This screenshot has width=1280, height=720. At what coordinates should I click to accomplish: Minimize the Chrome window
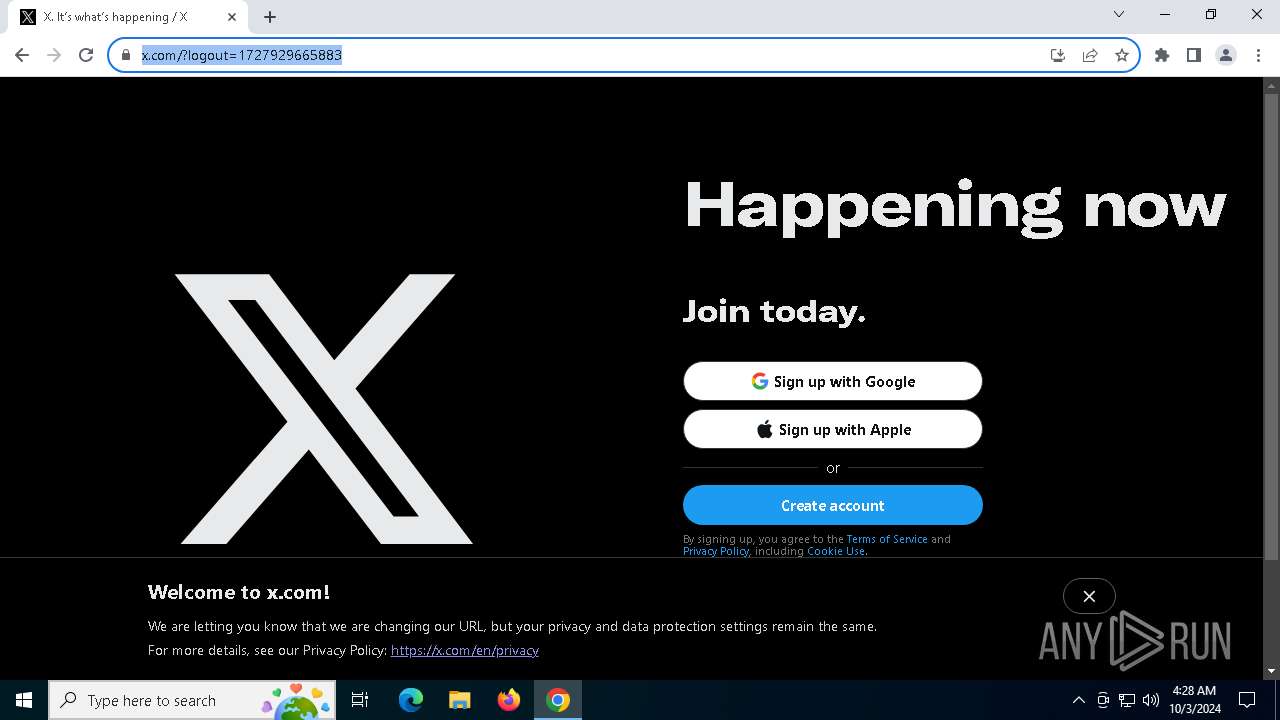tap(1165, 15)
